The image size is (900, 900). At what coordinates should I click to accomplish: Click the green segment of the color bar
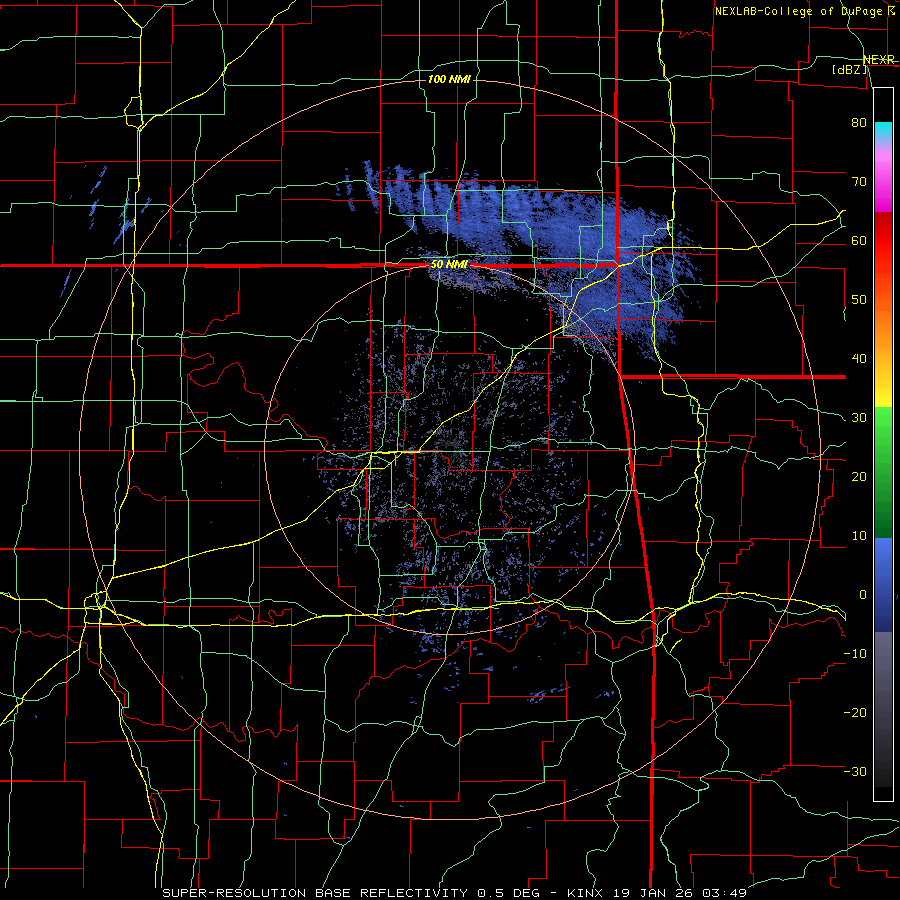pyautogui.click(x=883, y=472)
